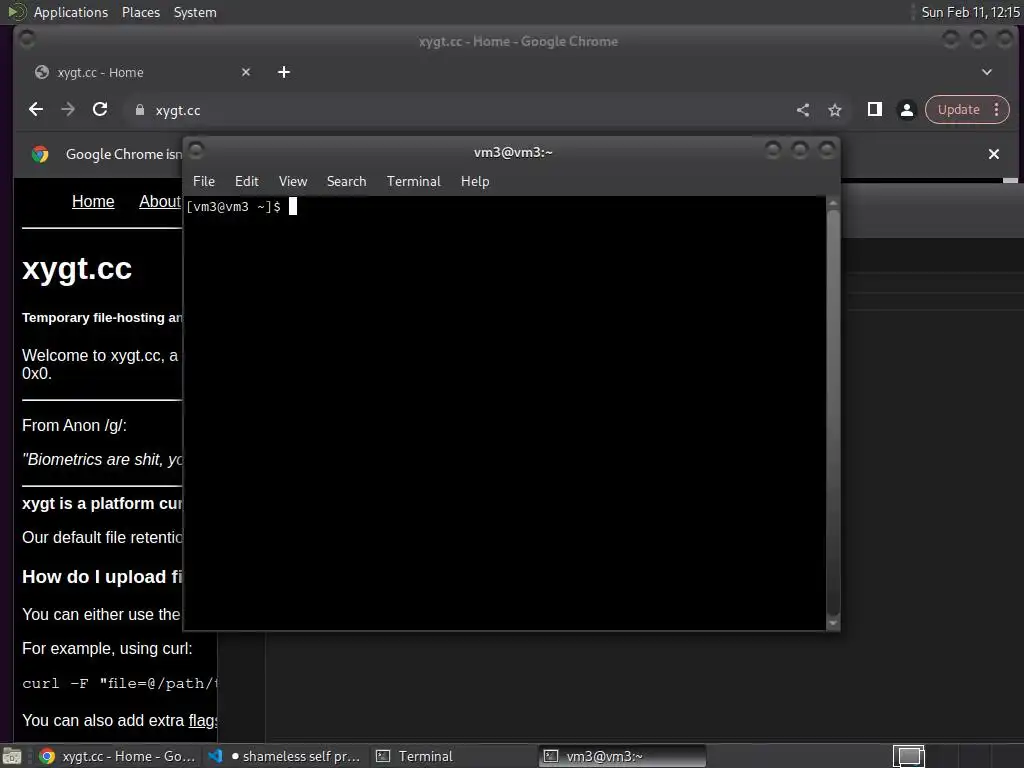Click the curl -F example command text
Image resolution: width=1024 pixels, height=768 pixels.
tap(120, 684)
